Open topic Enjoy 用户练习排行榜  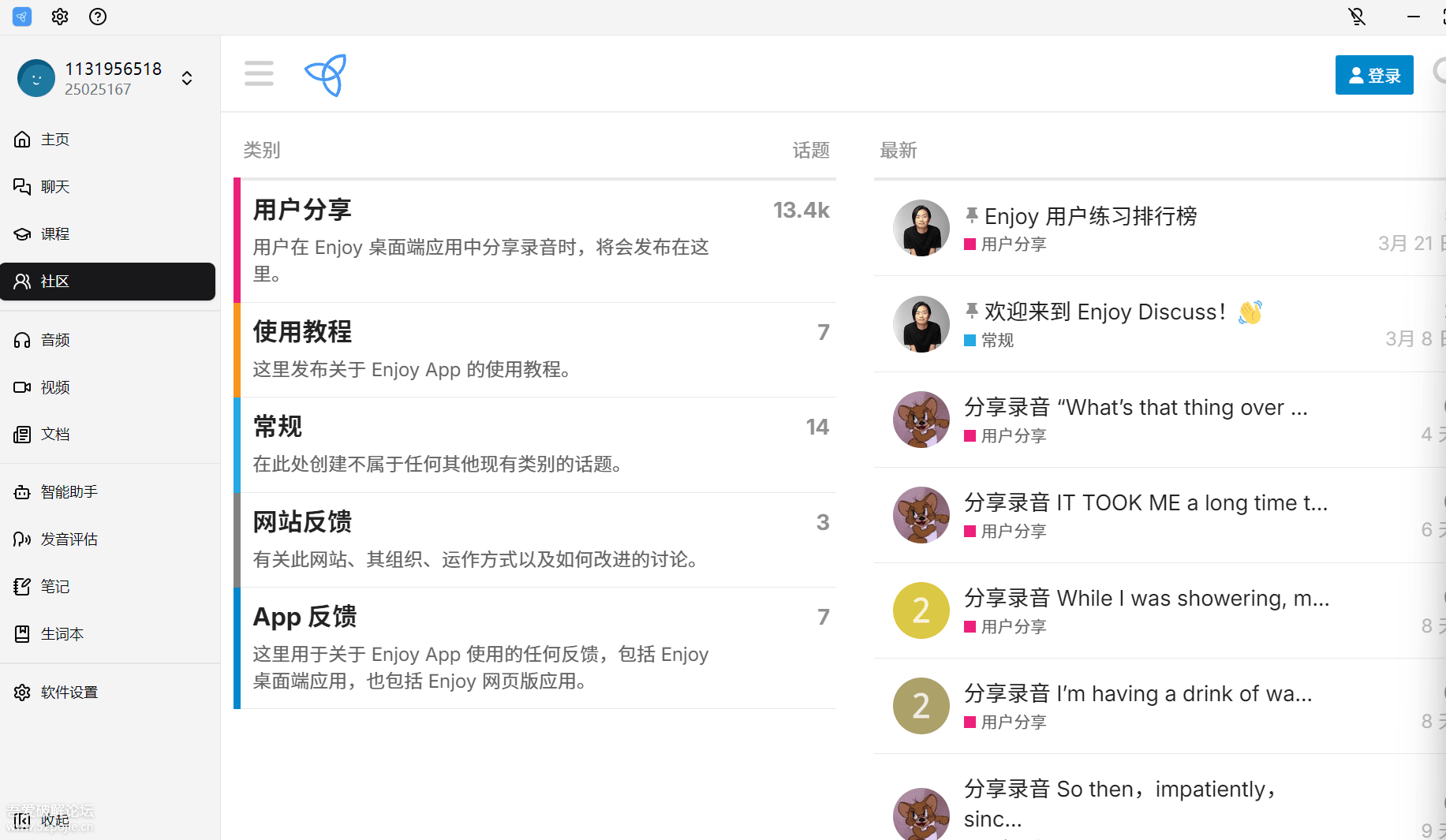tap(1090, 216)
